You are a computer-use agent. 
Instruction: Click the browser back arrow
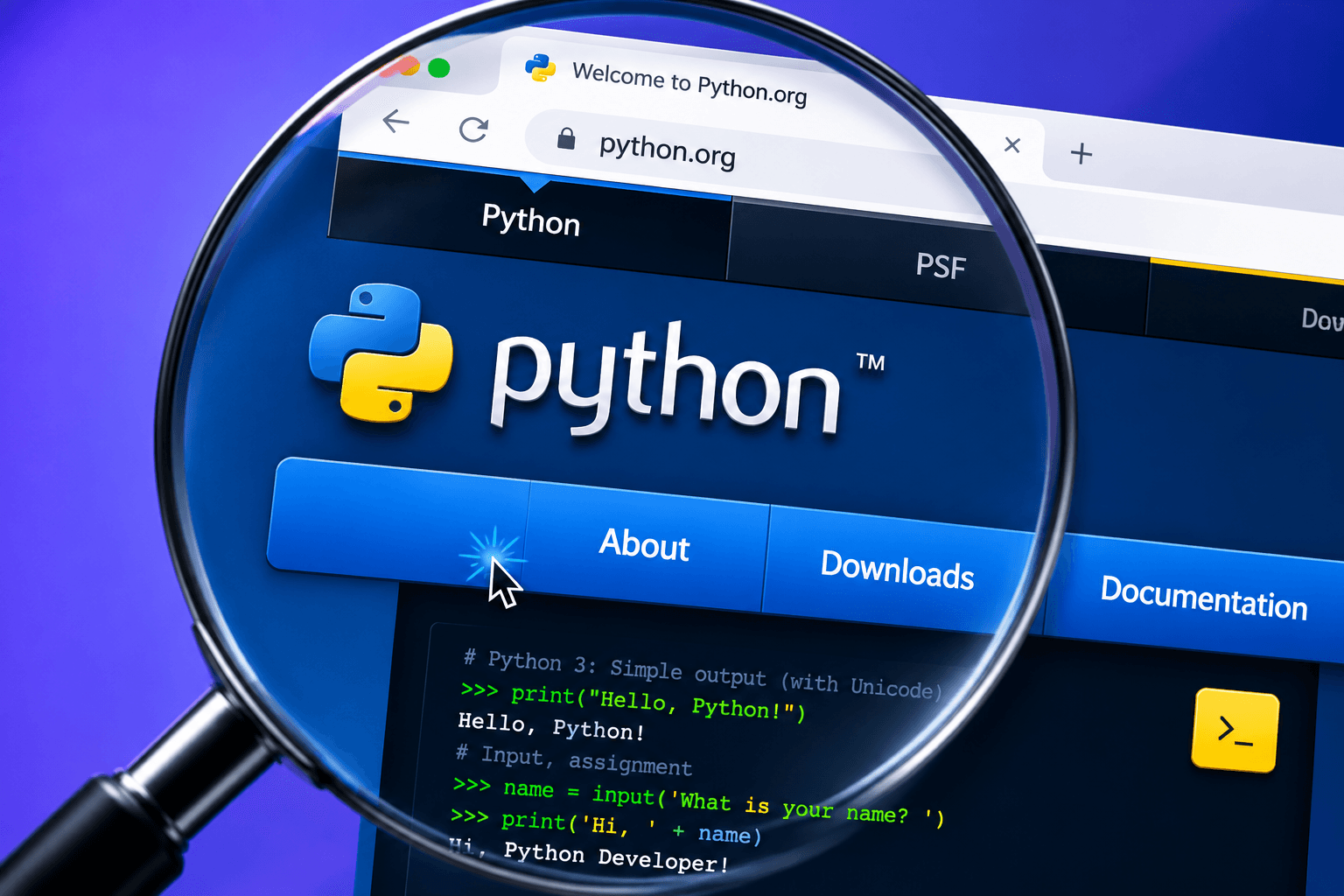(396, 121)
